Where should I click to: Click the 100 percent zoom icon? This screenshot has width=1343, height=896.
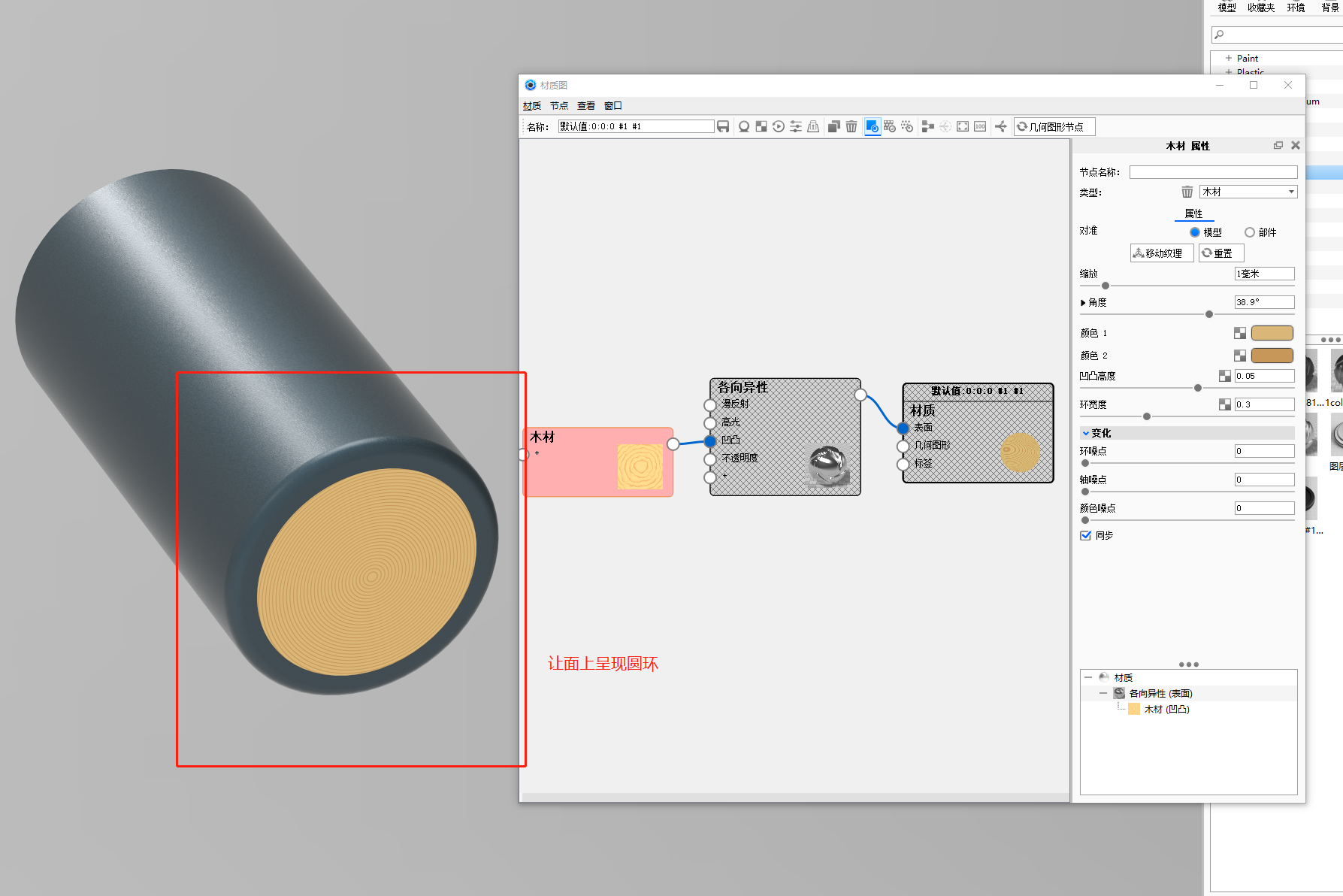pyautogui.click(x=980, y=126)
